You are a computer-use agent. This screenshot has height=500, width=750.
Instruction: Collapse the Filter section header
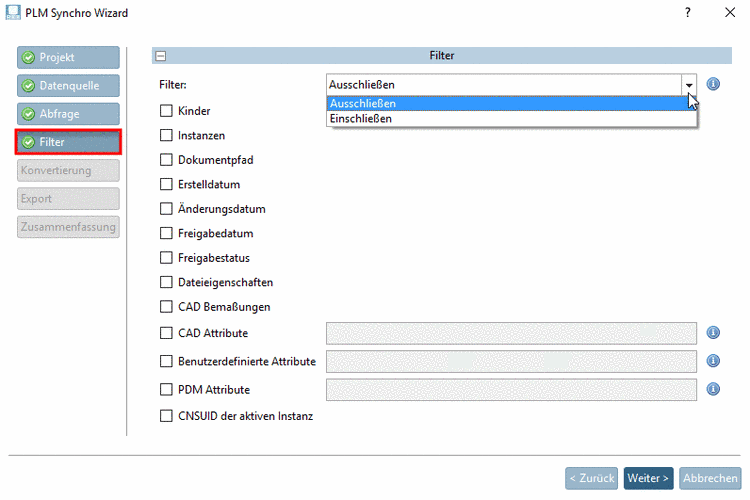click(160, 57)
